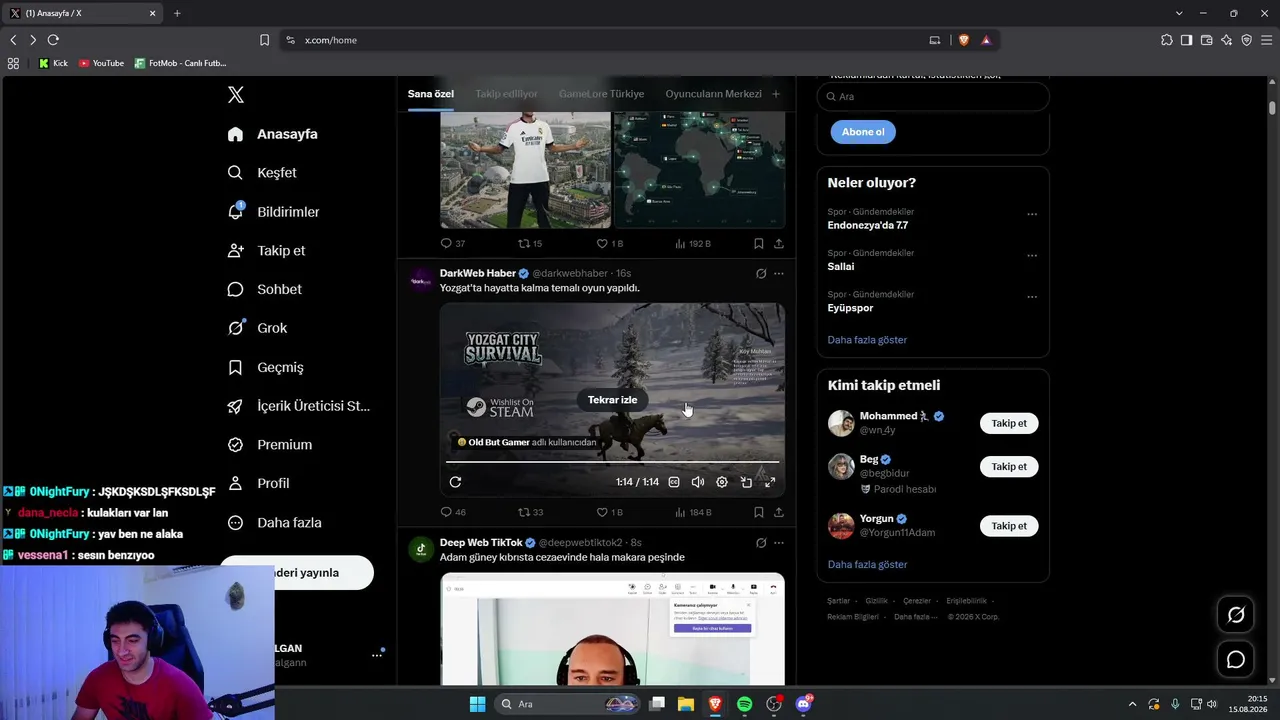The width and height of the screenshot is (1280, 720).
Task: Open Spotify from the taskbar
Action: click(x=744, y=704)
